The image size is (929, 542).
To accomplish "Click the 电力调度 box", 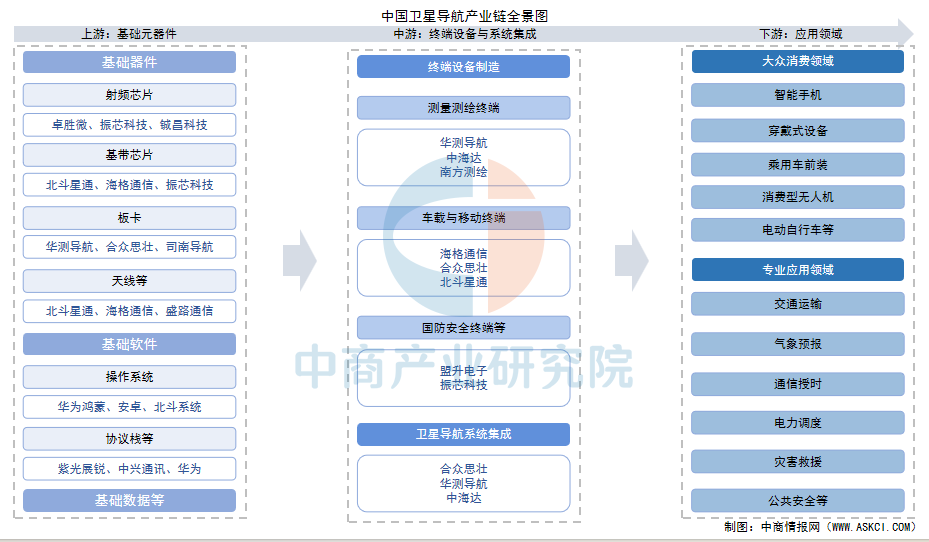I will 797,423.
